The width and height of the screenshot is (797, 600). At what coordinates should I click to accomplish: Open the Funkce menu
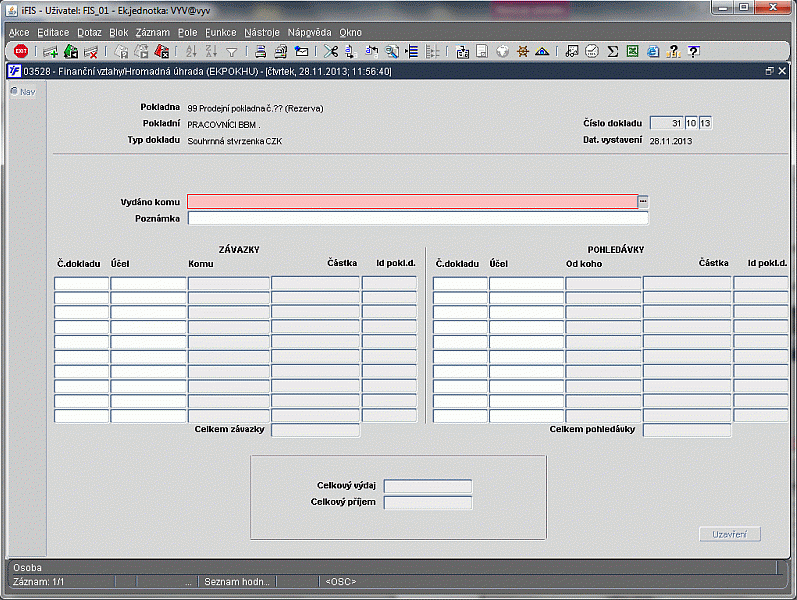(221, 33)
